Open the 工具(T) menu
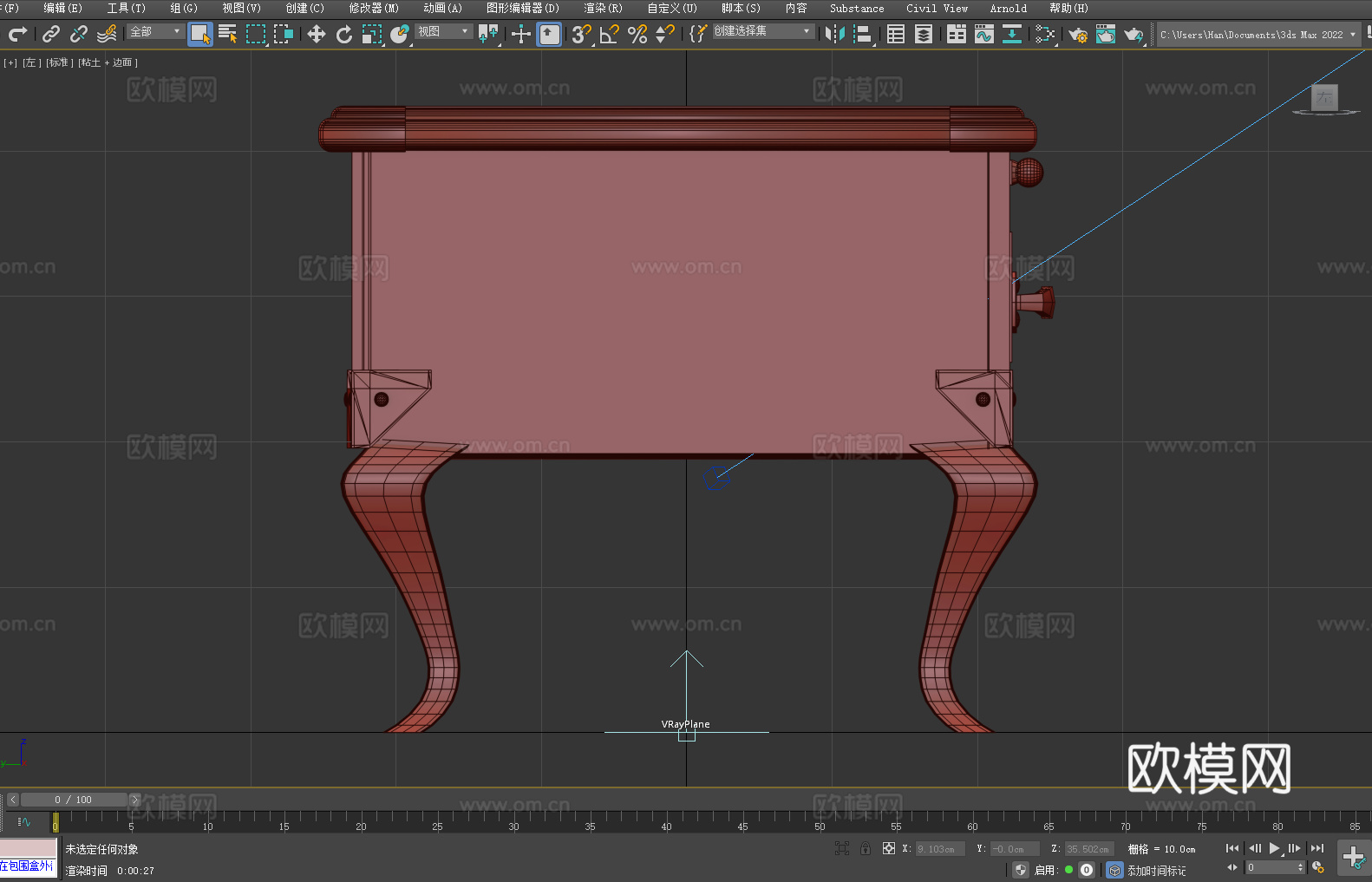This screenshot has height=882, width=1372. click(x=127, y=8)
